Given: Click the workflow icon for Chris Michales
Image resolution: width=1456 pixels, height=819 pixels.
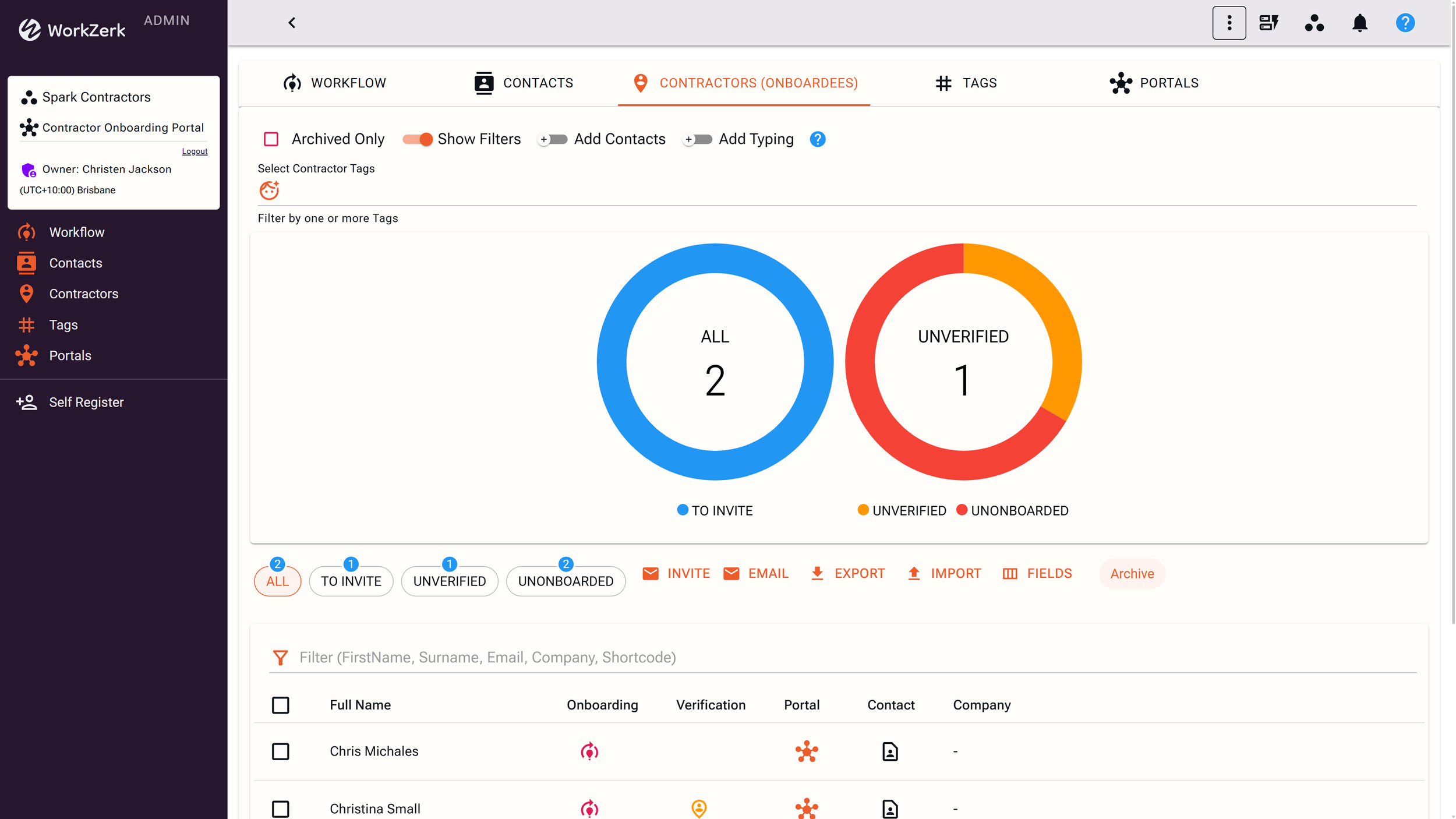Looking at the screenshot, I should (589, 751).
